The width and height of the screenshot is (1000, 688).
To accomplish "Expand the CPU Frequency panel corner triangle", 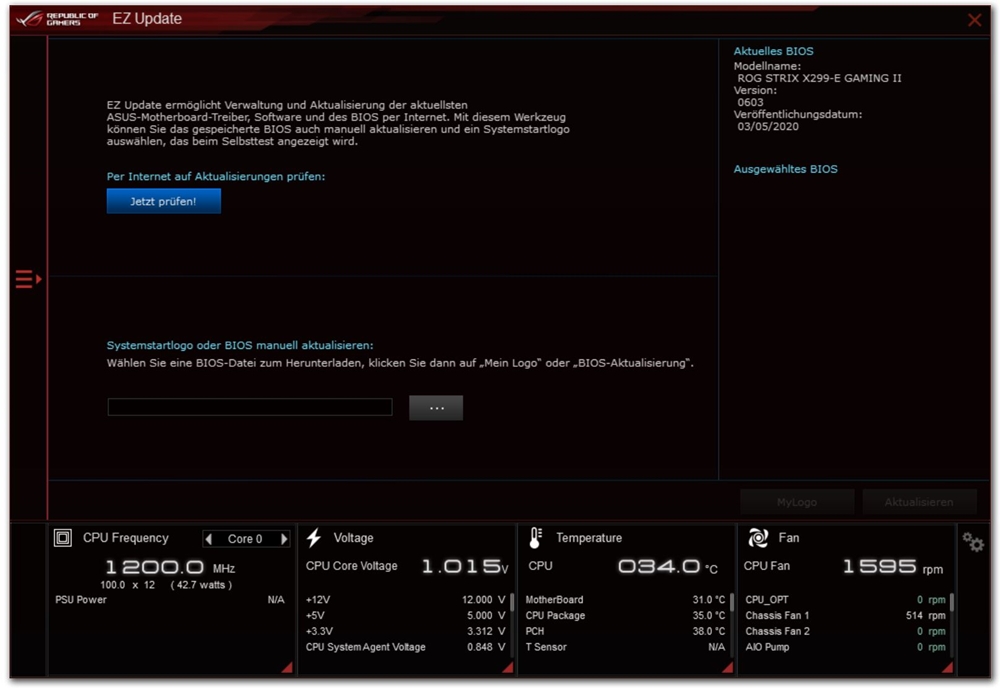I will click(x=286, y=667).
